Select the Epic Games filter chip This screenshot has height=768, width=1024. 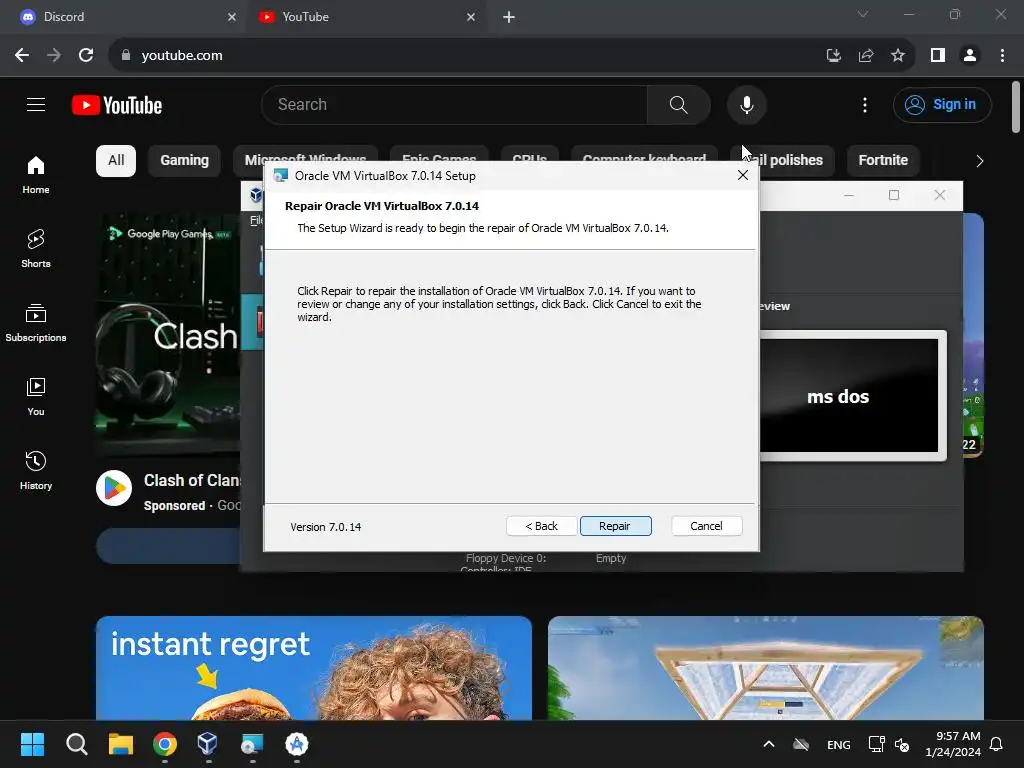(x=439, y=155)
